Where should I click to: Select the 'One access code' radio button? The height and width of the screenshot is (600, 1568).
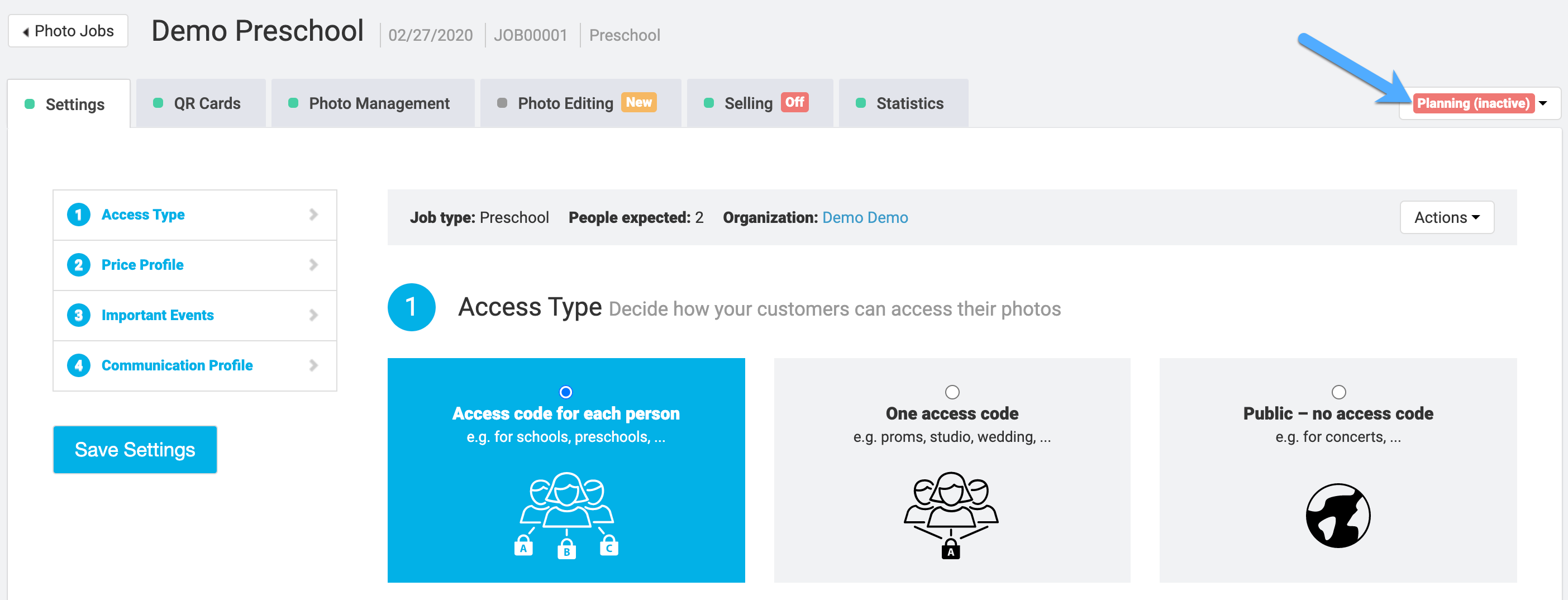click(952, 392)
